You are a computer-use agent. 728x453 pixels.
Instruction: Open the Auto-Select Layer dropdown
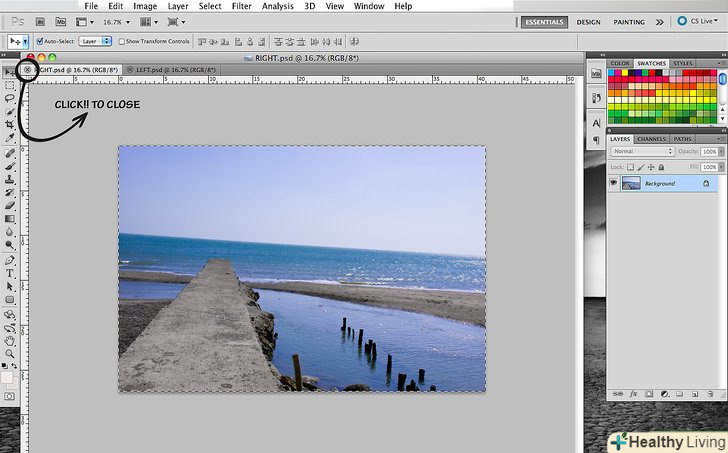(95, 42)
